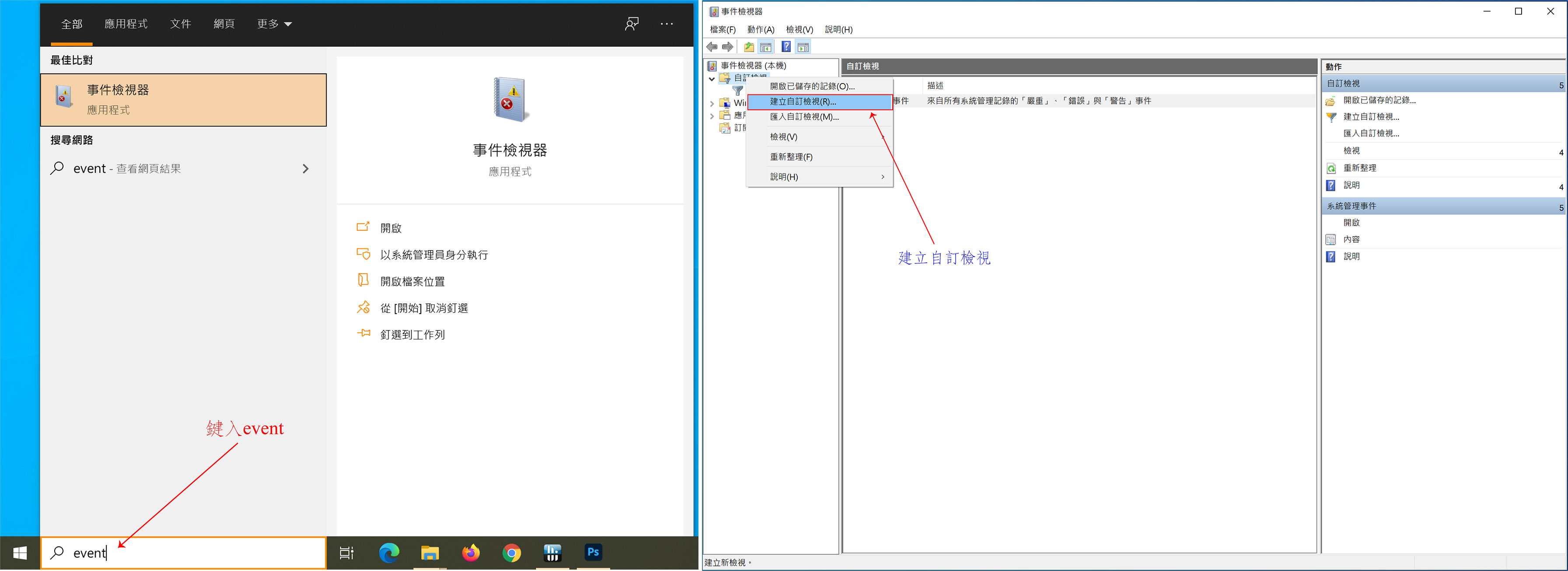Select the funnel filter item under 自訂檢視
Screen dimensions: 1568x571
(x=738, y=91)
